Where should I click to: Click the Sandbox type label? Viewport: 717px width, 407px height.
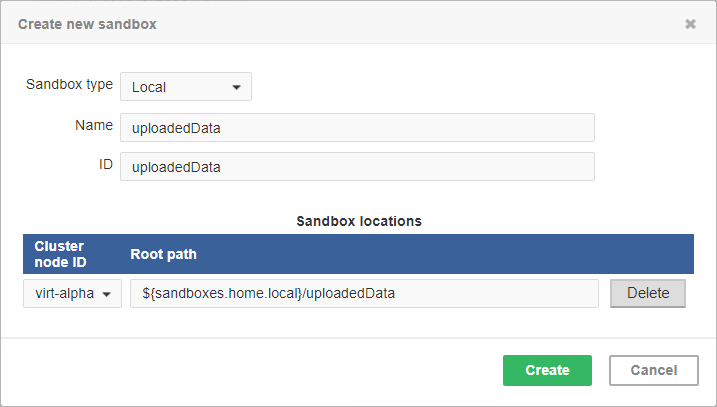[x=69, y=85]
